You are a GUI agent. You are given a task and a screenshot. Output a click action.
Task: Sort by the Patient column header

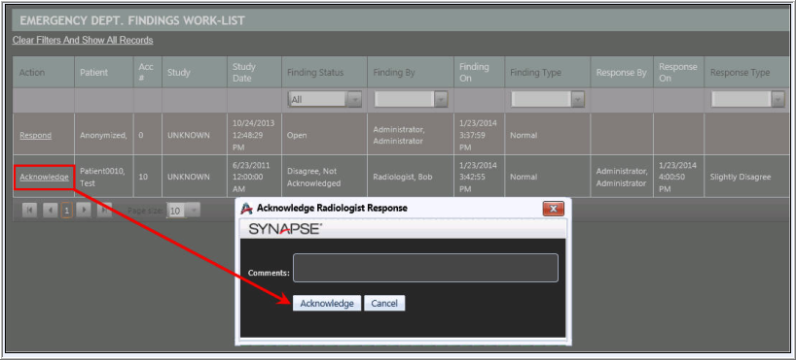(x=104, y=72)
